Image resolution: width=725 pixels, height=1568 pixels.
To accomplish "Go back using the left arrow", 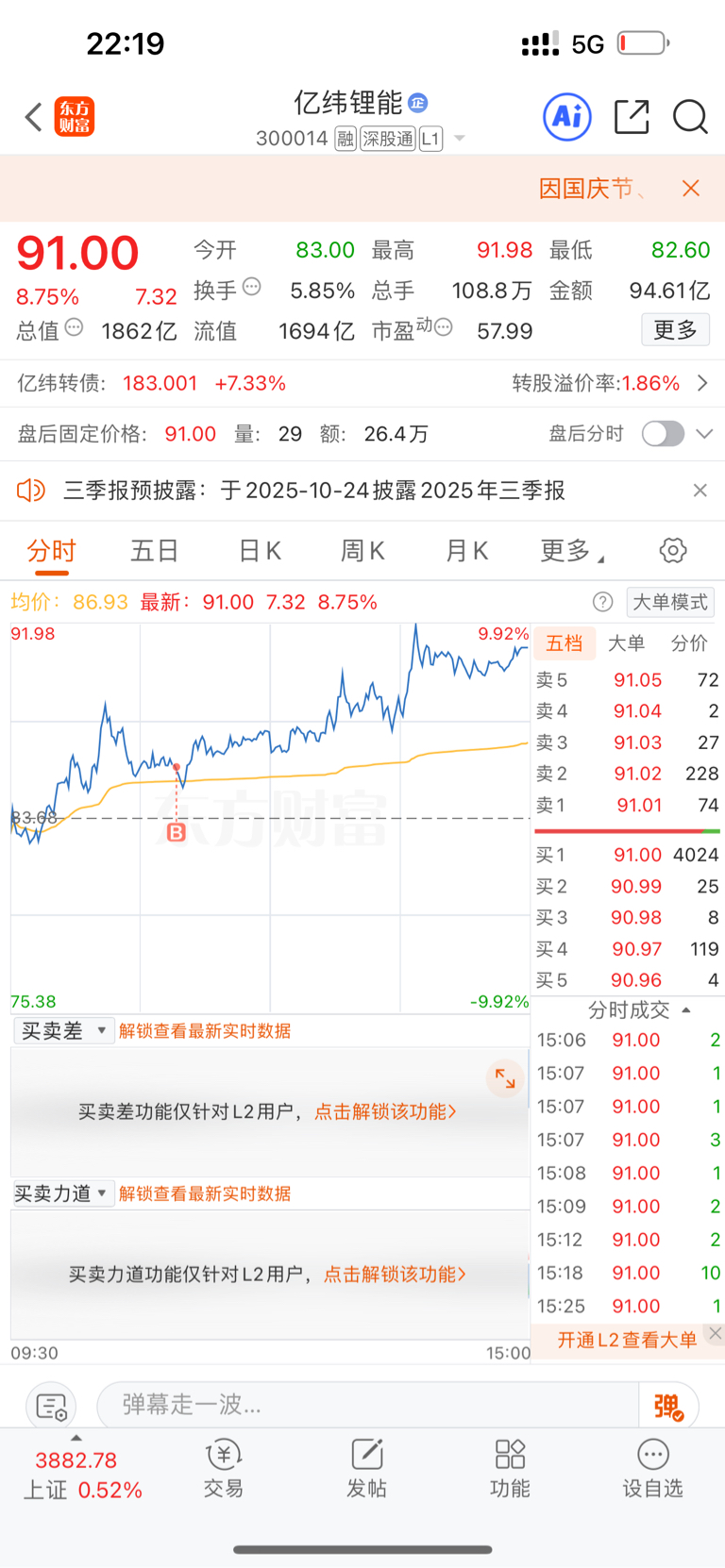I will [x=34, y=117].
